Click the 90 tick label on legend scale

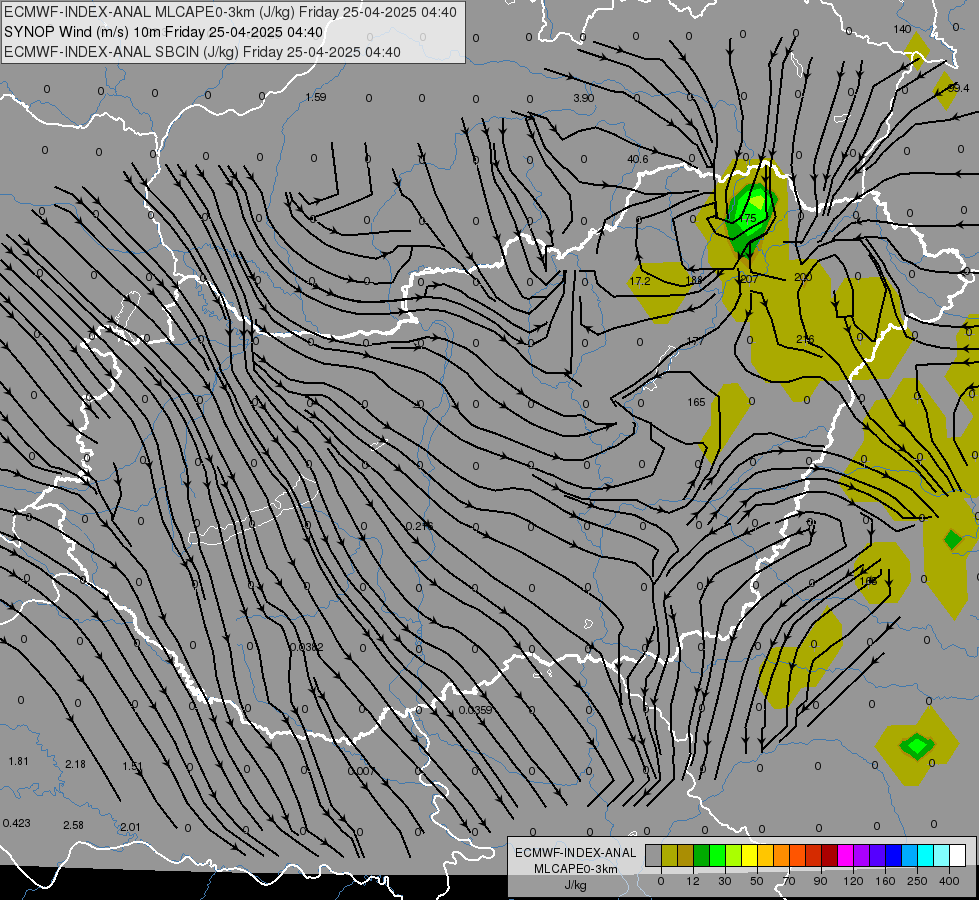[x=820, y=881]
